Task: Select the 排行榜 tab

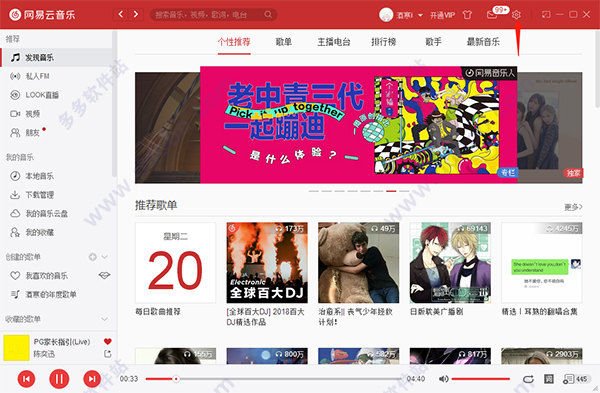Action: coord(383,42)
